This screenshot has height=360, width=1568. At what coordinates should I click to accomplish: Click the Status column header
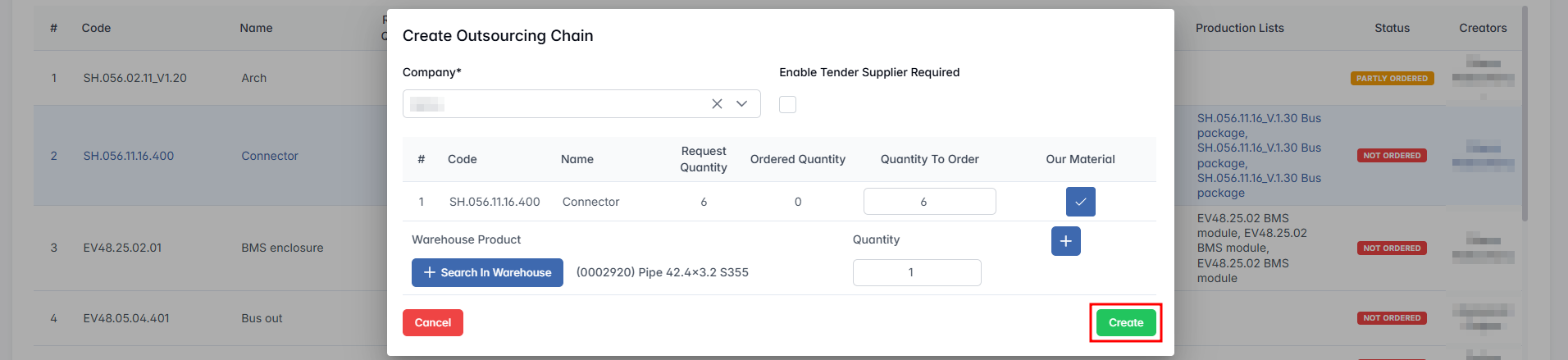click(x=1392, y=28)
